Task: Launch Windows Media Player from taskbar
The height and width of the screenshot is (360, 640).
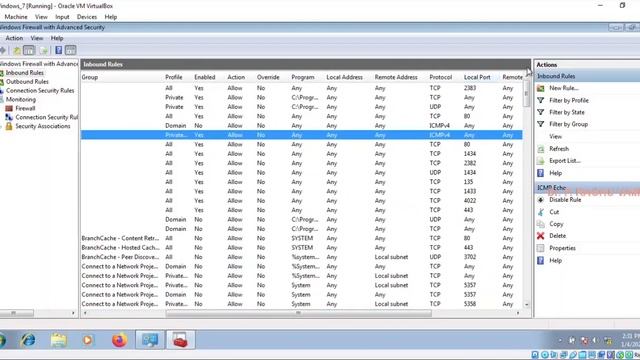Action: tap(87, 340)
